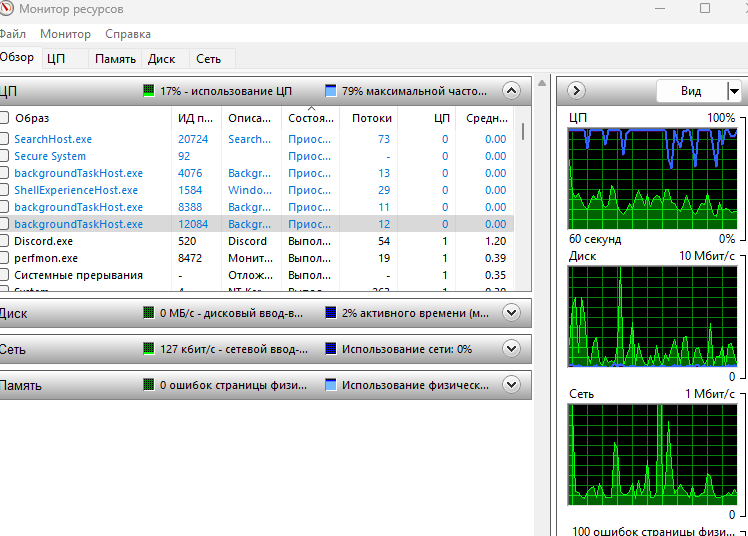Open the Справка menu
This screenshot has height=536, width=748.
coord(128,34)
